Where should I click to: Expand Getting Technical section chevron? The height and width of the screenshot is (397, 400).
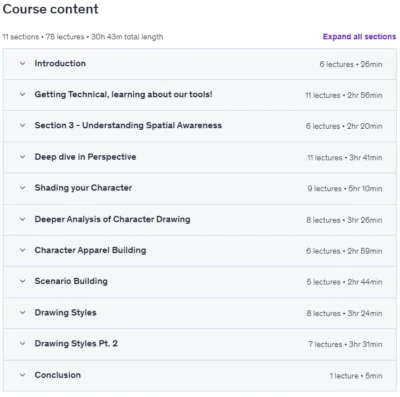pos(22,94)
